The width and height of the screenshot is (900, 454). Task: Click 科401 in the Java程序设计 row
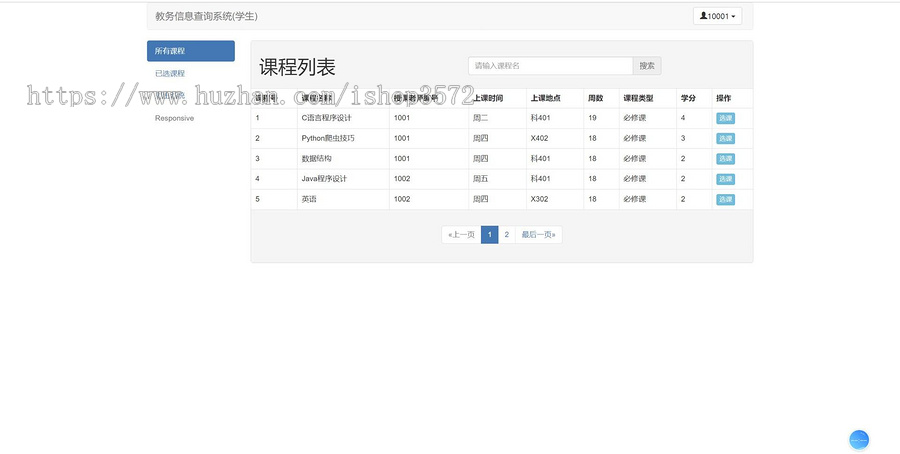point(541,179)
